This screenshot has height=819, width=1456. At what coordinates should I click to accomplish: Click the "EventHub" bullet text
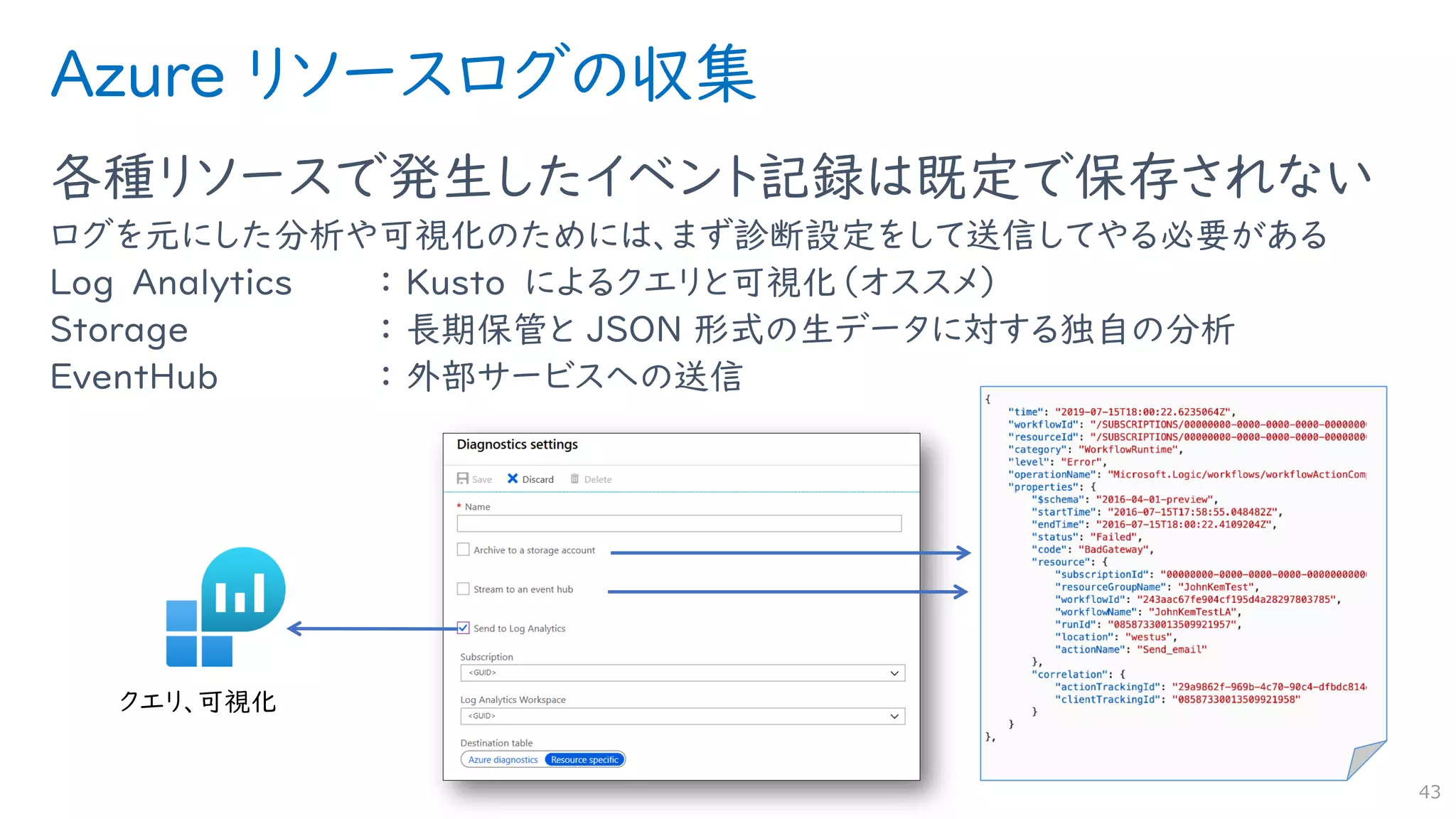(x=134, y=377)
